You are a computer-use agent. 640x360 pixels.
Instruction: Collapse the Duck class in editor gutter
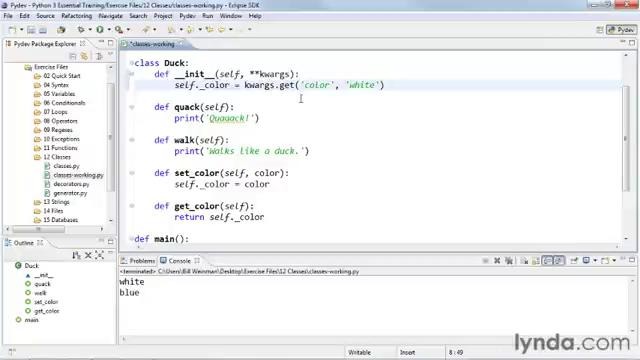click(131, 63)
